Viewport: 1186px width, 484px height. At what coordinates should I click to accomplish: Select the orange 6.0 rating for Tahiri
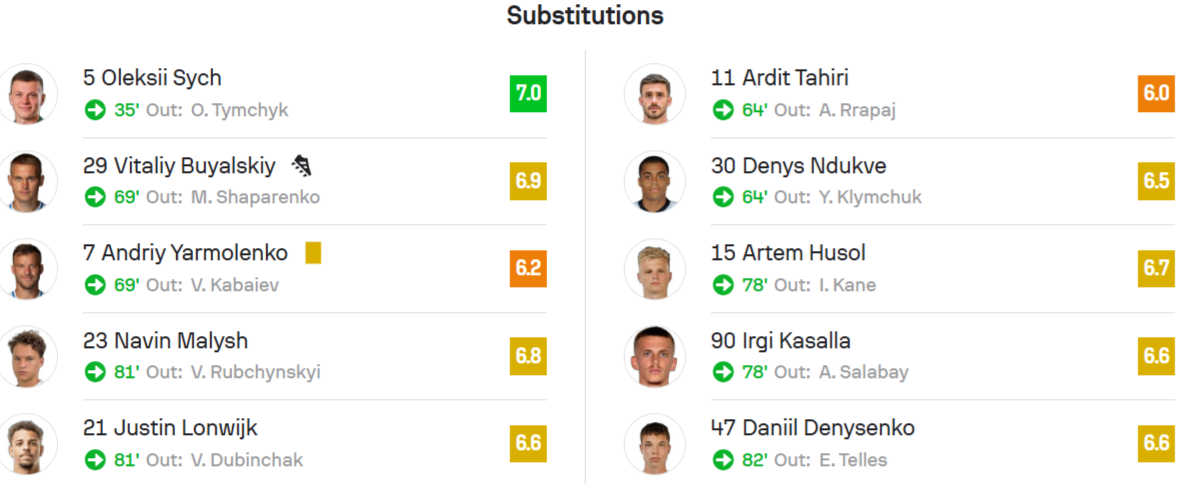coord(1157,94)
